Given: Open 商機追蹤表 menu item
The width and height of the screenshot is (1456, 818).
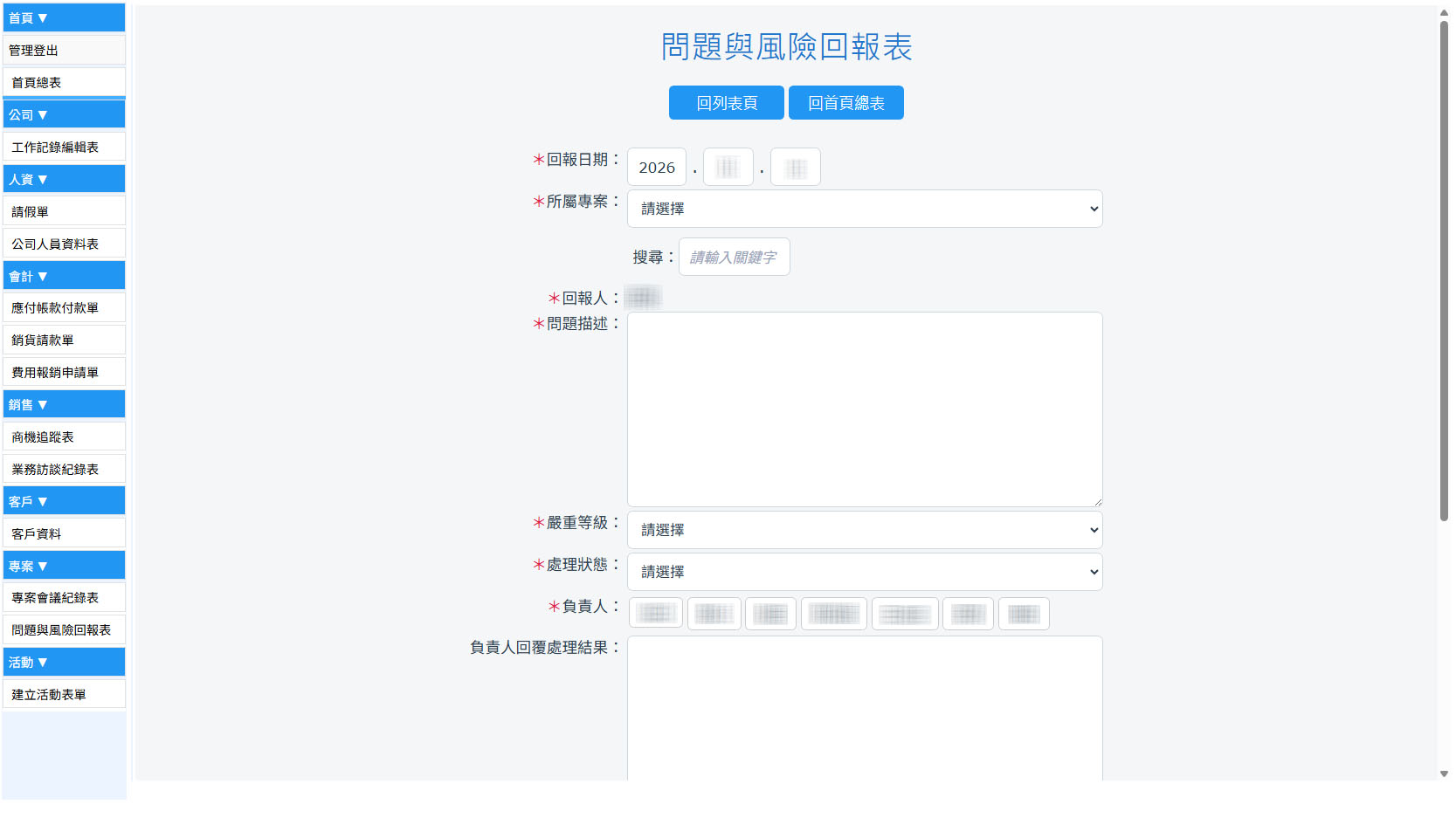Looking at the screenshot, I should pos(64,436).
